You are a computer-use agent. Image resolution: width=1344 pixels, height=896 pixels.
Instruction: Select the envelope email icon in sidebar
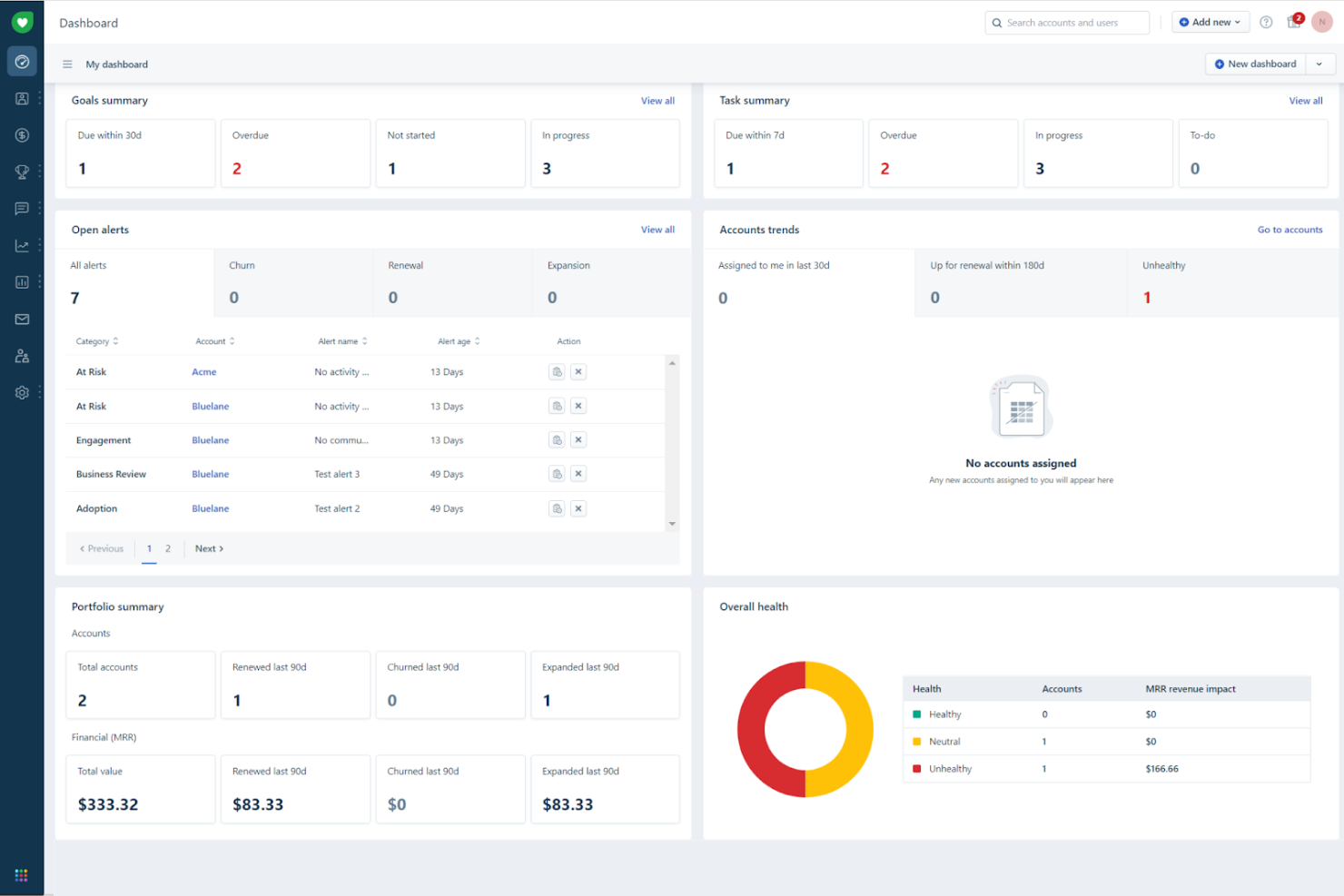tap(22, 319)
